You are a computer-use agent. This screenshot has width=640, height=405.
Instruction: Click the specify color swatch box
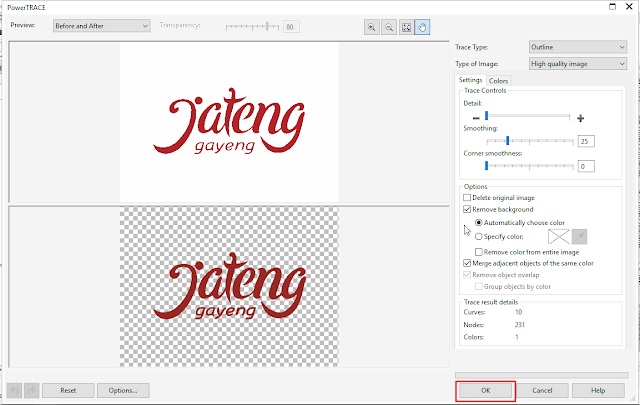(x=558, y=236)
